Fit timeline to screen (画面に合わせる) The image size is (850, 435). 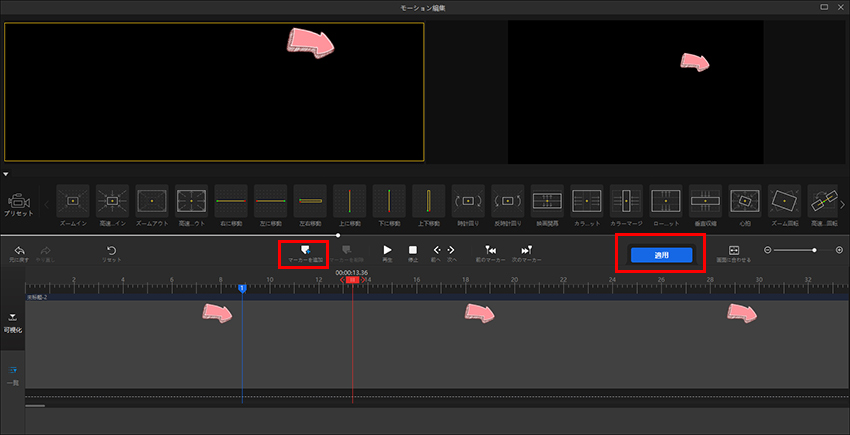coord(733,250)
